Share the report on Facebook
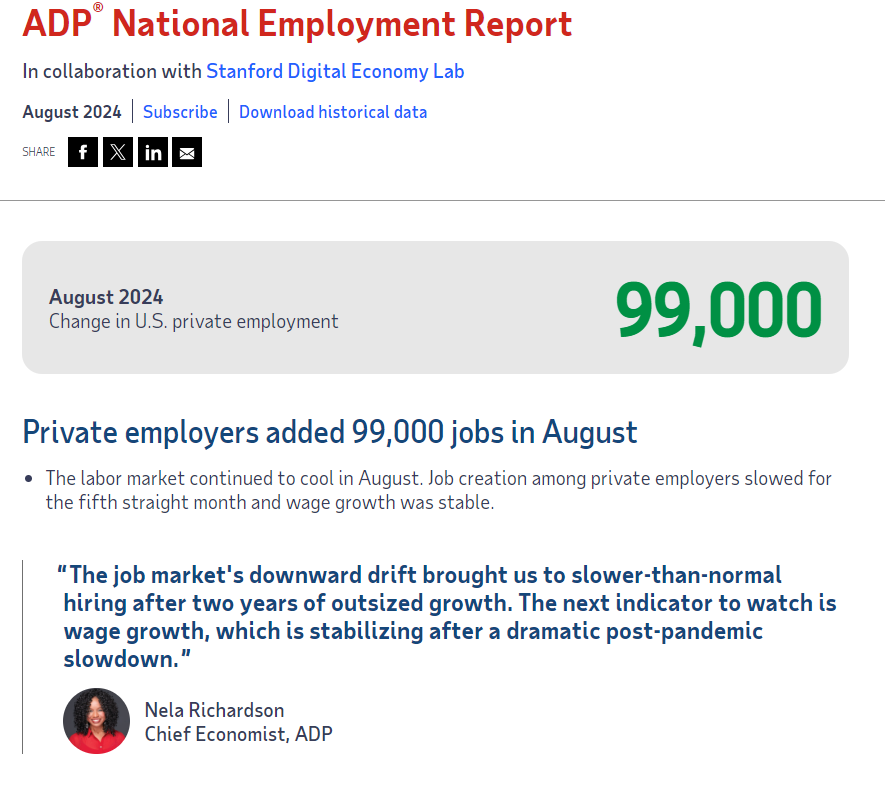 pos(83,152)
